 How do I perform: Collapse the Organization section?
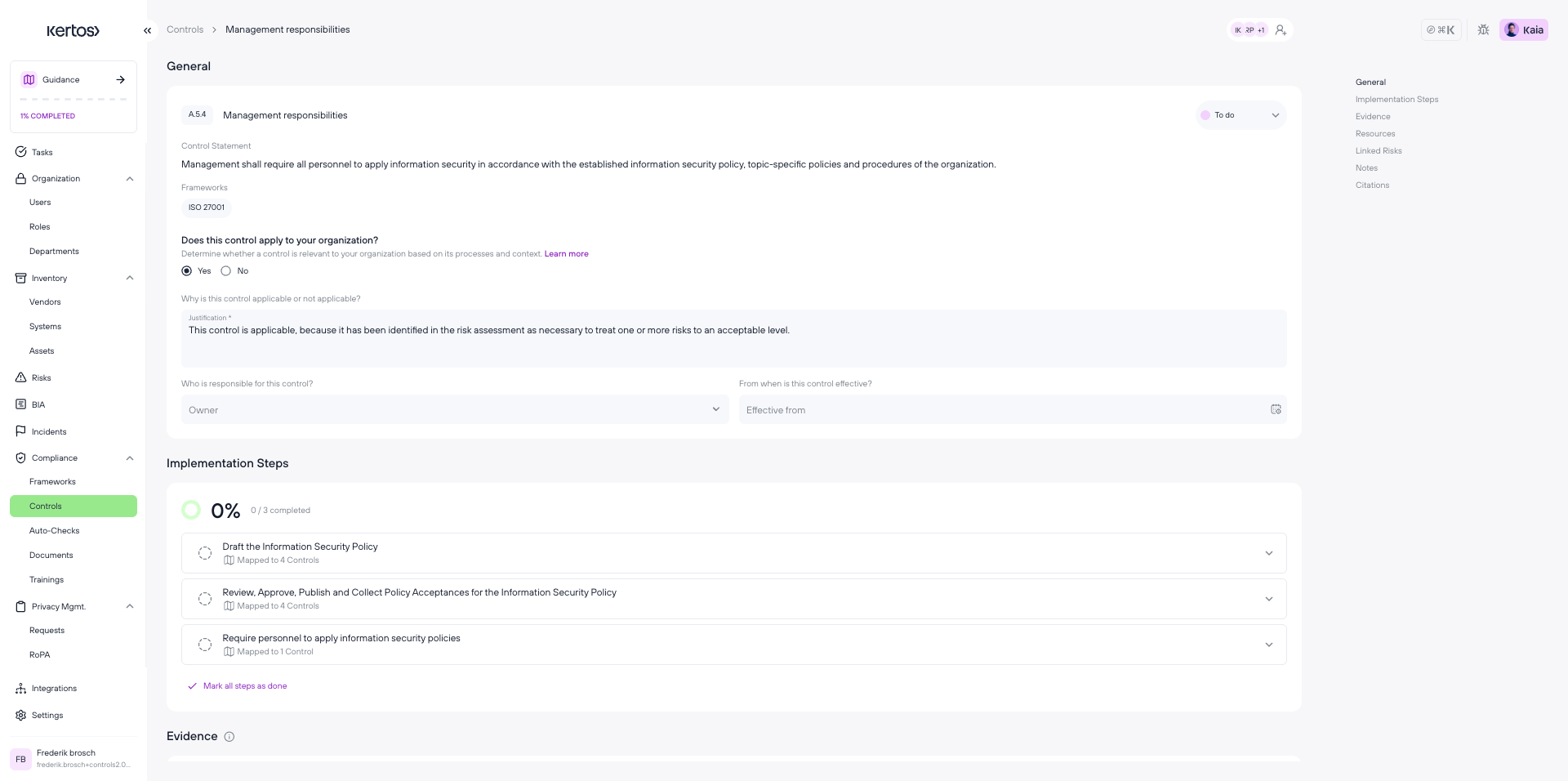(x=130, y=179)
